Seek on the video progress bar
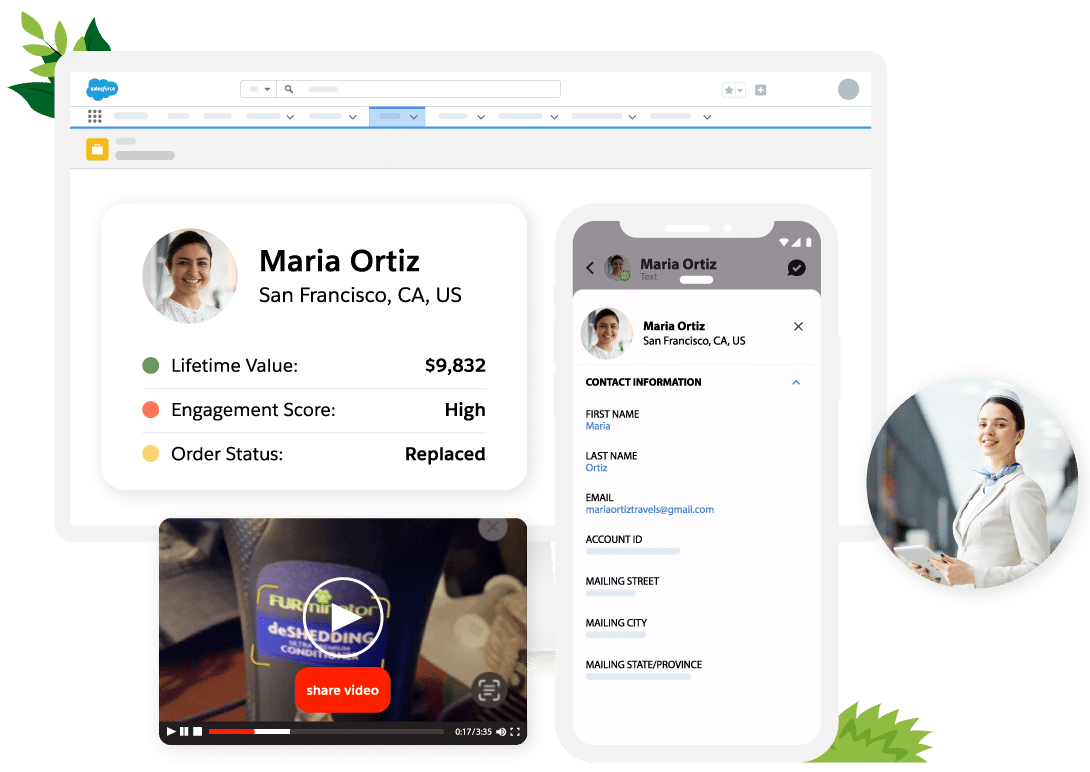The height and width of the screenshot is (772, 1090). click(326, 732)
